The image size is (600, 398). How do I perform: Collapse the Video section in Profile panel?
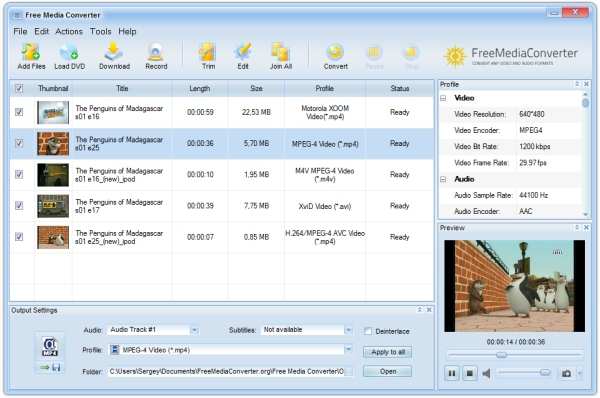tap(443, 98)
